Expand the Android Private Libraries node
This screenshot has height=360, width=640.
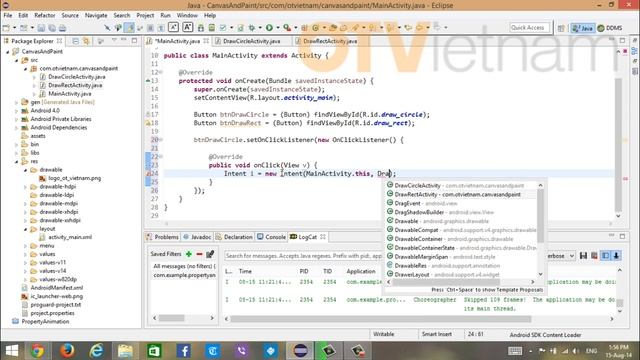tap(16, 119)
